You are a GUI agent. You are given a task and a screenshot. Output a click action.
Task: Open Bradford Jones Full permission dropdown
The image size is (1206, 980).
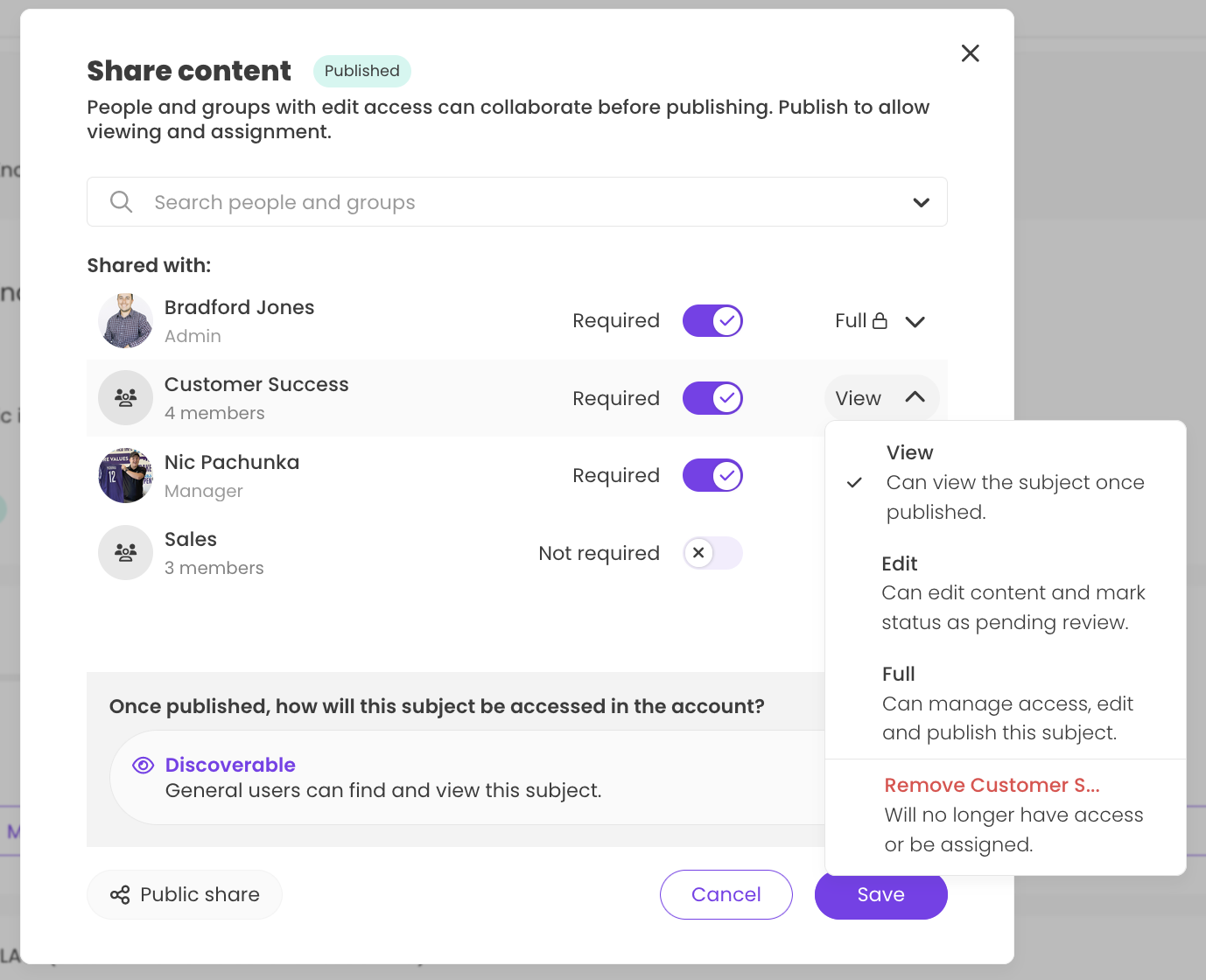click(x=915, y=322)
